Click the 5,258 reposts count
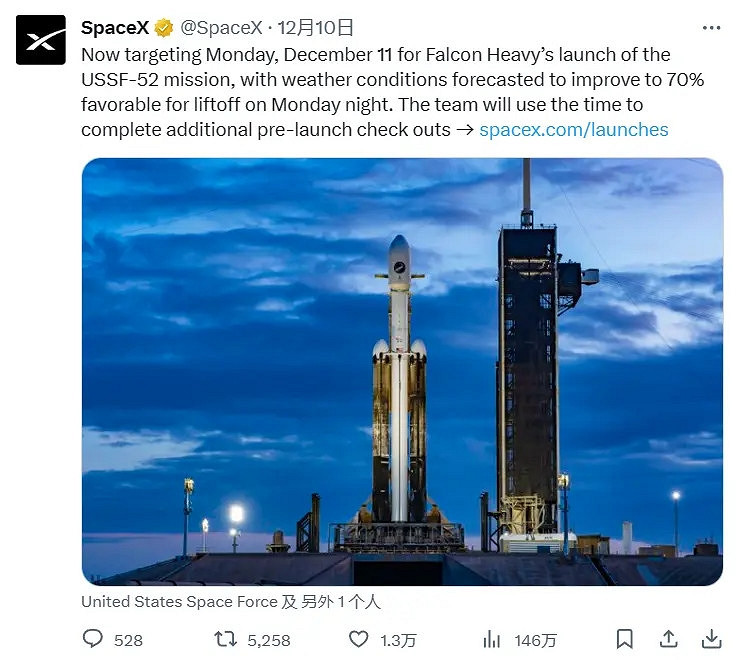The width and height of the screenshot is (736, 660). tap(268, 640)
